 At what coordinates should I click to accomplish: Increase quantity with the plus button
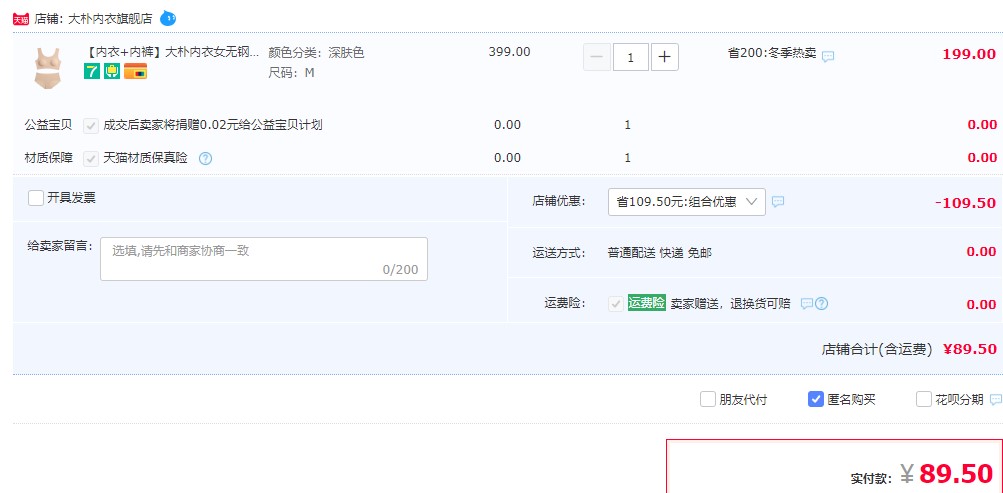pyautogui.click(x=665, y=57)
